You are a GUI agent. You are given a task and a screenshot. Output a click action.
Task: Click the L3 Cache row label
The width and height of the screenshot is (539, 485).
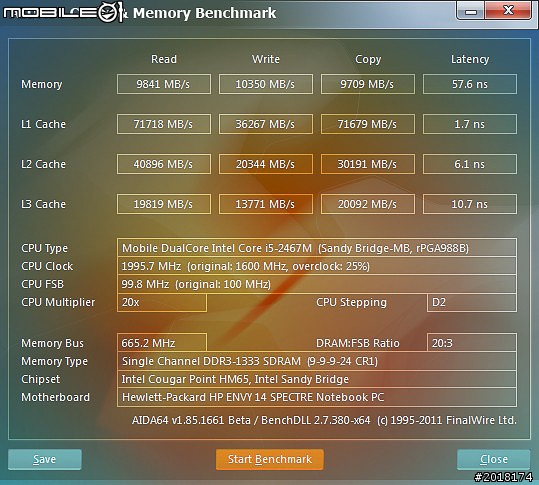point(43,204)
